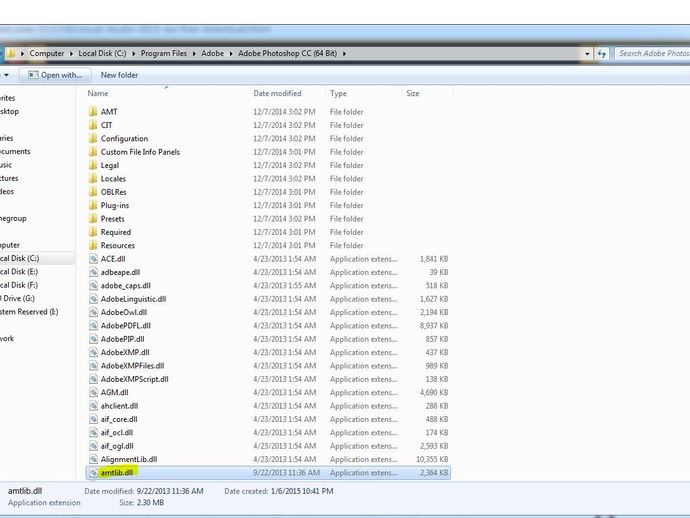Image resolution: width=690 pixels, height=518 pixels.
Task: Click the 10,355 KB size value
Action: tap(432, 459)
